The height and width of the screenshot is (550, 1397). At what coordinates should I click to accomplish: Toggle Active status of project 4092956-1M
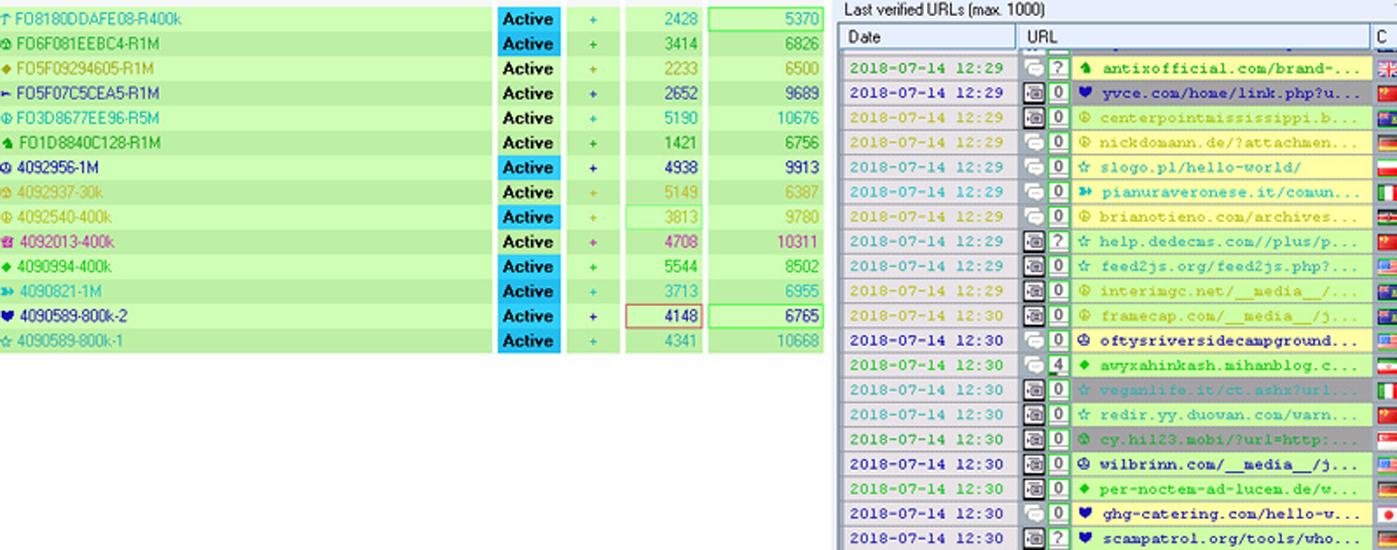pos(528,168)
